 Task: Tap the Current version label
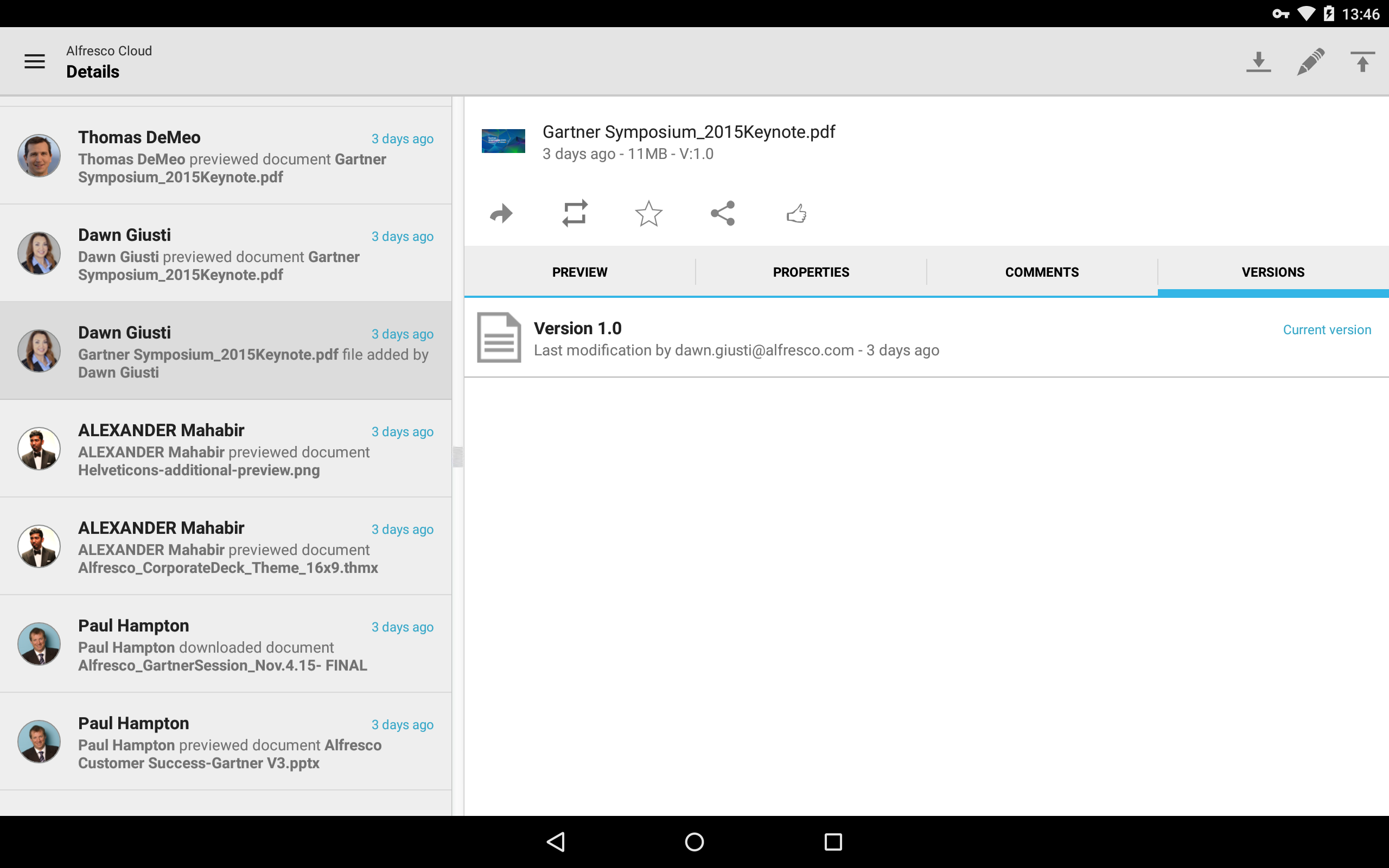(1327, 329)
